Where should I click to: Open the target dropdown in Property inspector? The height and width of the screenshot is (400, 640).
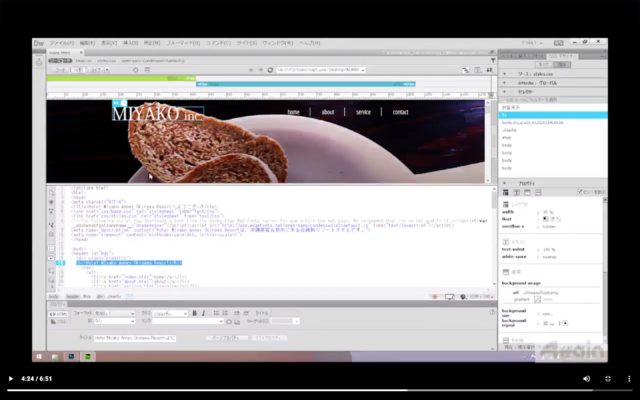[x=285, y=321]
